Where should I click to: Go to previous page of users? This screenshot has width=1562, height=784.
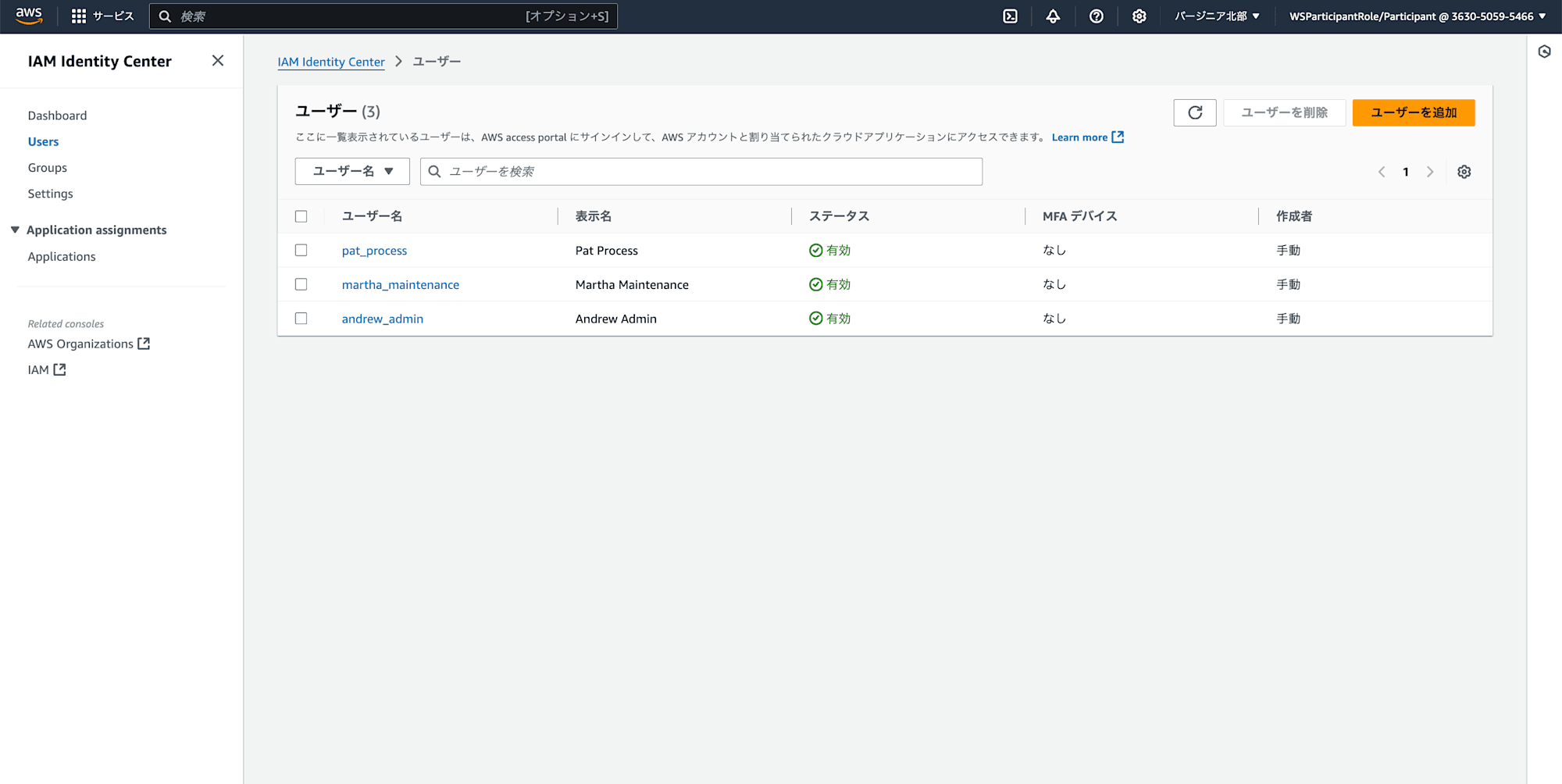pyautogui.click(x=1382, y=172)
